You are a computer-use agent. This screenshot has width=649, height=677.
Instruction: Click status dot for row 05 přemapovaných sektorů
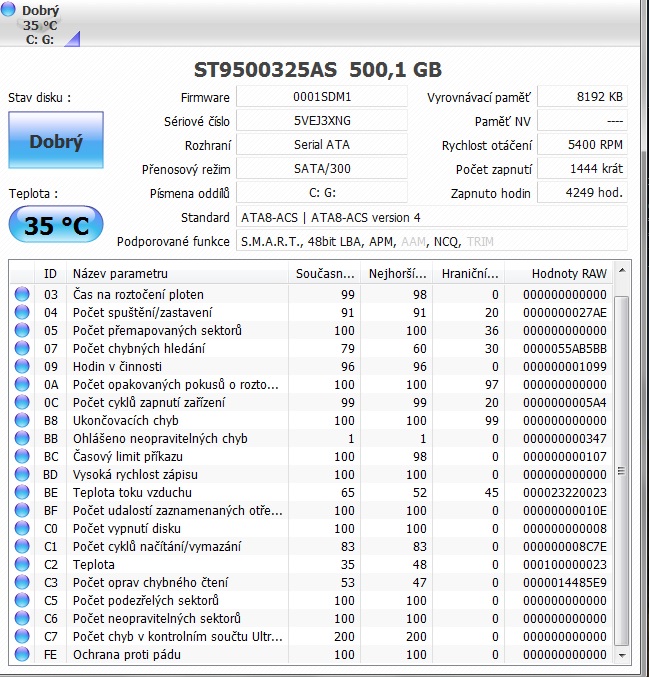click(22, 330)
